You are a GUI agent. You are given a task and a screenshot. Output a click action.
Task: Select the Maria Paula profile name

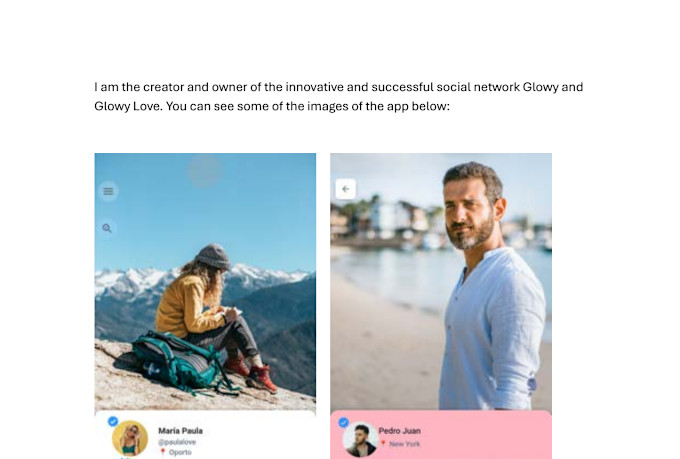coord(180,431)
